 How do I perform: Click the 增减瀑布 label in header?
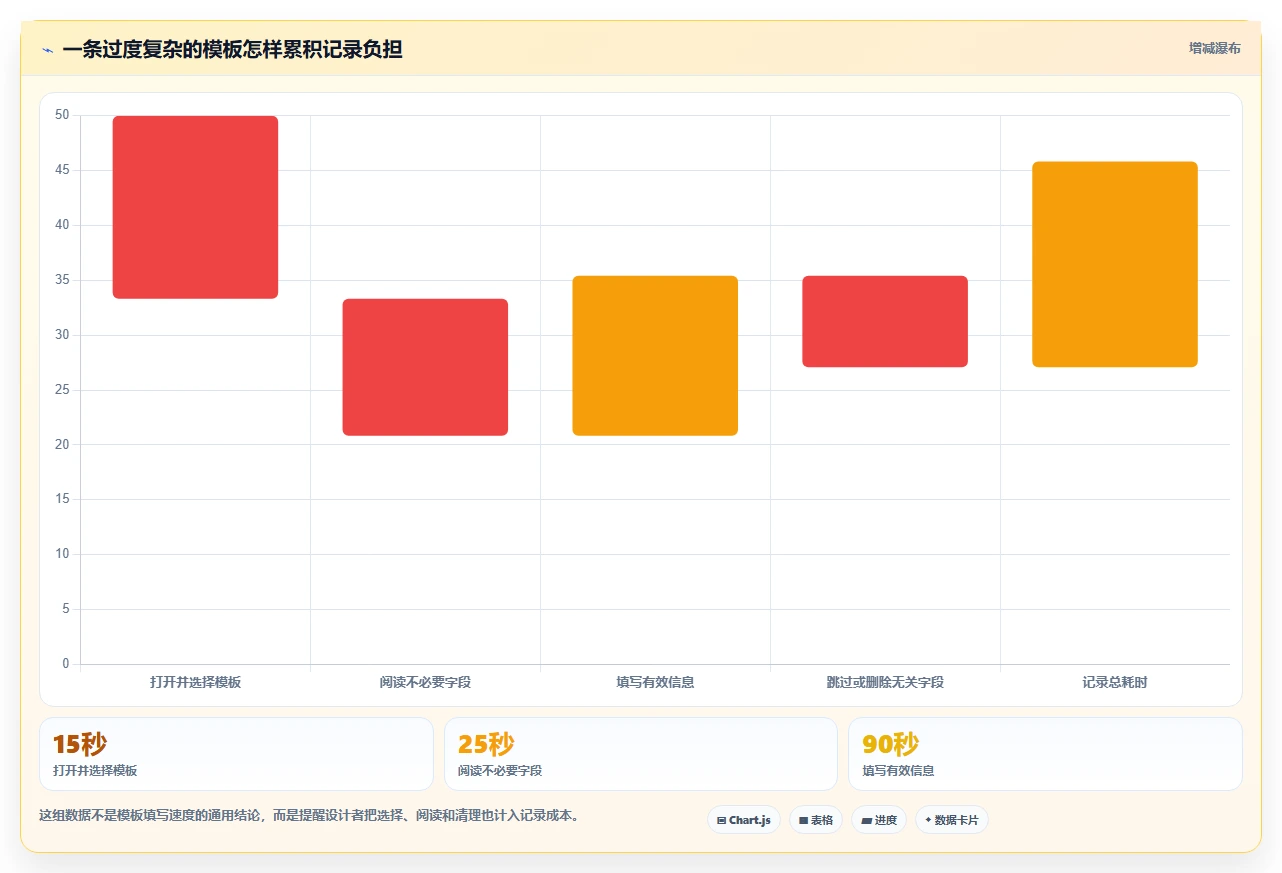click(x=1214, y=49)
